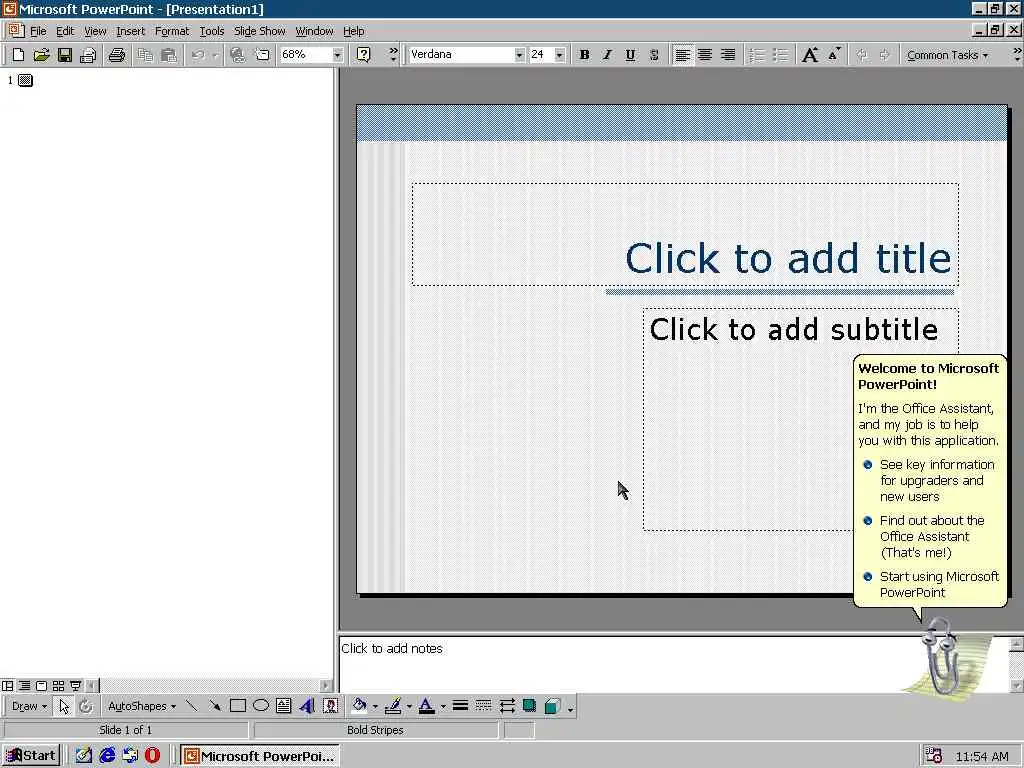Image resolution: width=1024 pixels, height=768 pixels.
Task: Open the Slide Show menu
Action: (259, 31)
